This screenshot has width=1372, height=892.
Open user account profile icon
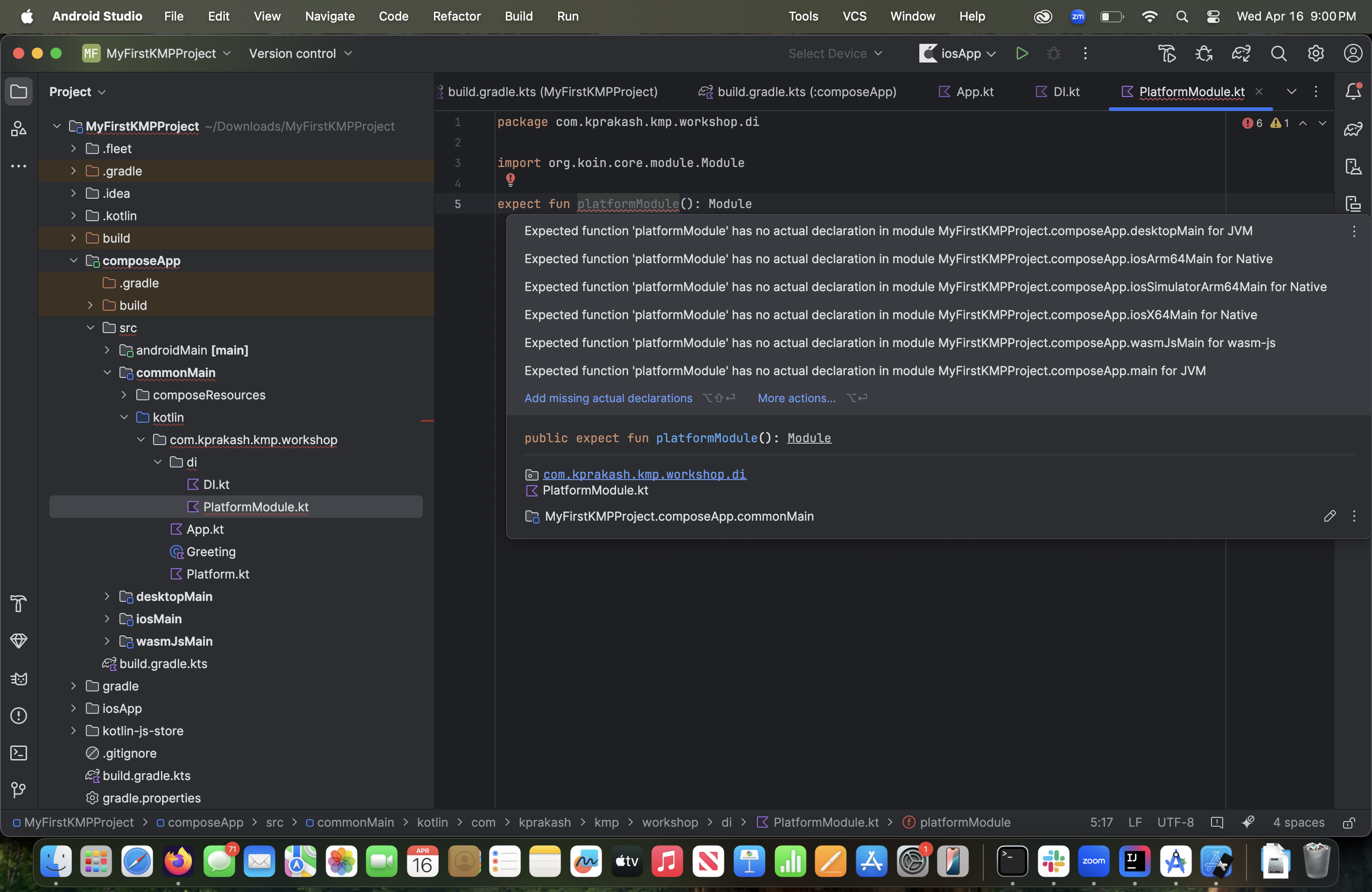coord(1353,54)
